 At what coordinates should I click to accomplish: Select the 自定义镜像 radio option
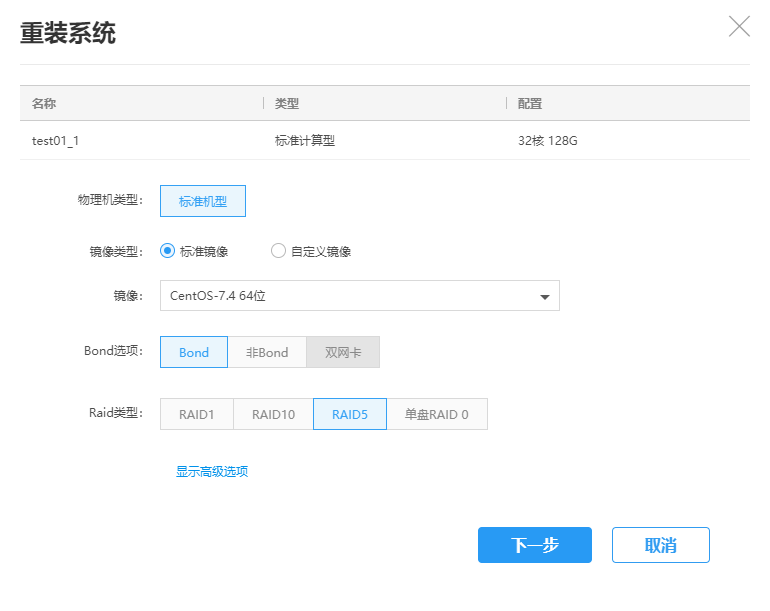pyautogui.click(x=279, y=251)
